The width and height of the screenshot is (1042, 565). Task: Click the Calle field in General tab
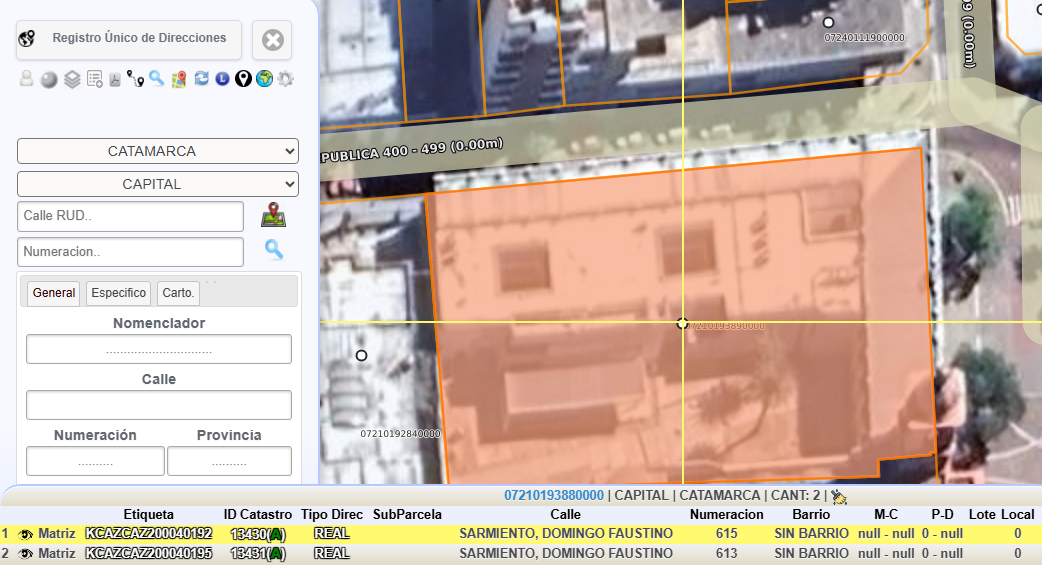pyautogui.click(x=159, y=405)
